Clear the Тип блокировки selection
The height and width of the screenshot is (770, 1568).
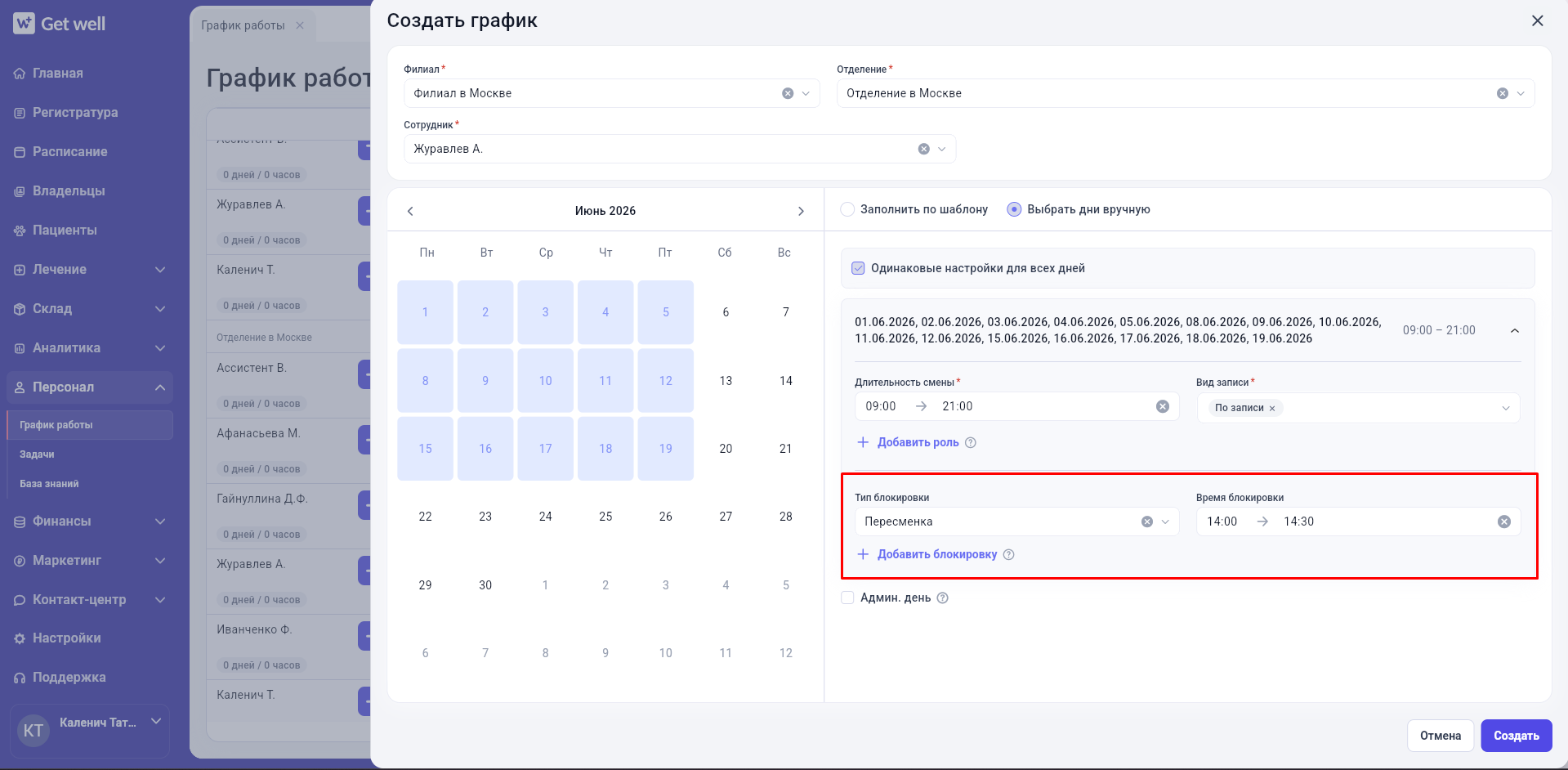pos(1146,522)
